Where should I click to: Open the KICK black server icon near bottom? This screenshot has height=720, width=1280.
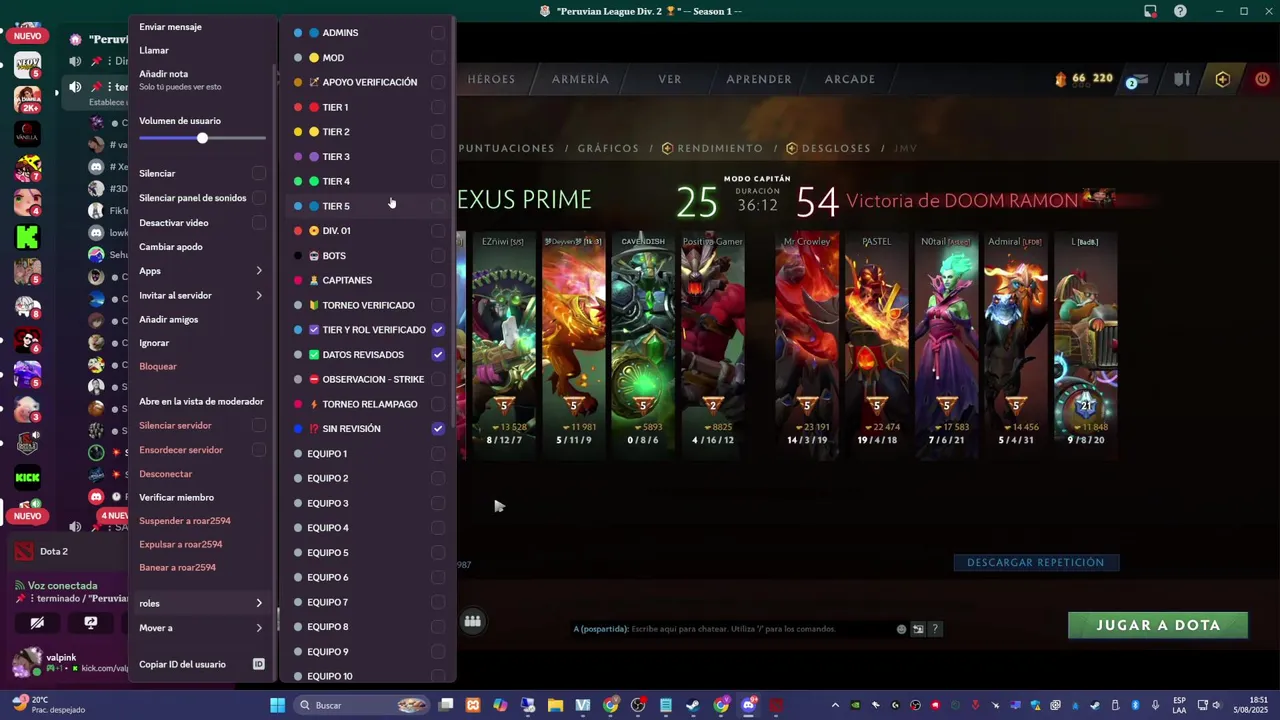(x=27, y=477)
